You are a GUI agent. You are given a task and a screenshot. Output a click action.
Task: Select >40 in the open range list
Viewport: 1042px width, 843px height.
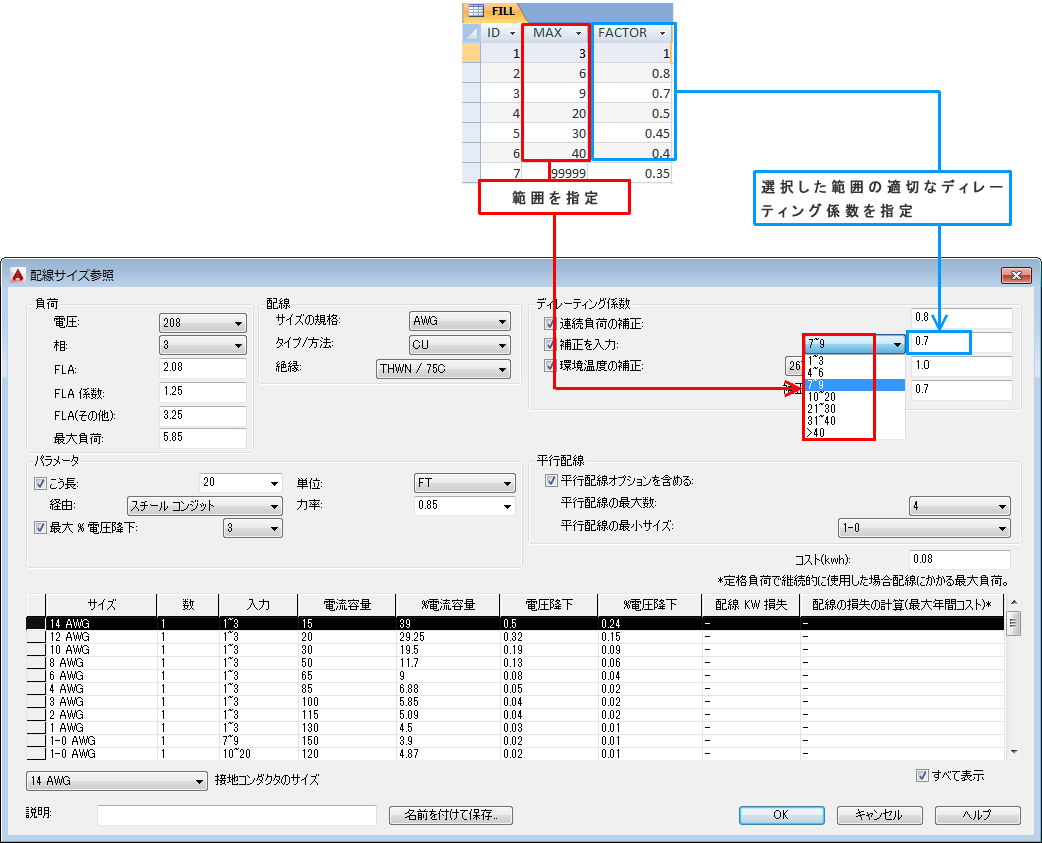[855, 432]
